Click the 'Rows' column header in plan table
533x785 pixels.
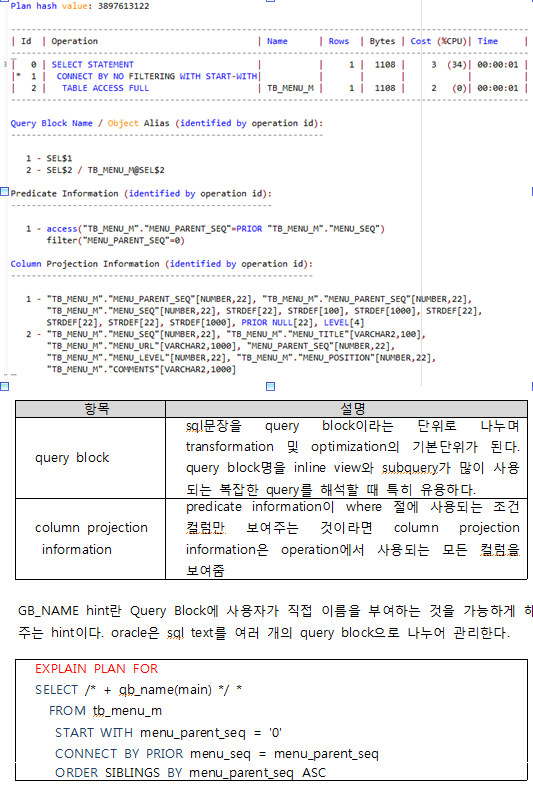point(339,41)
